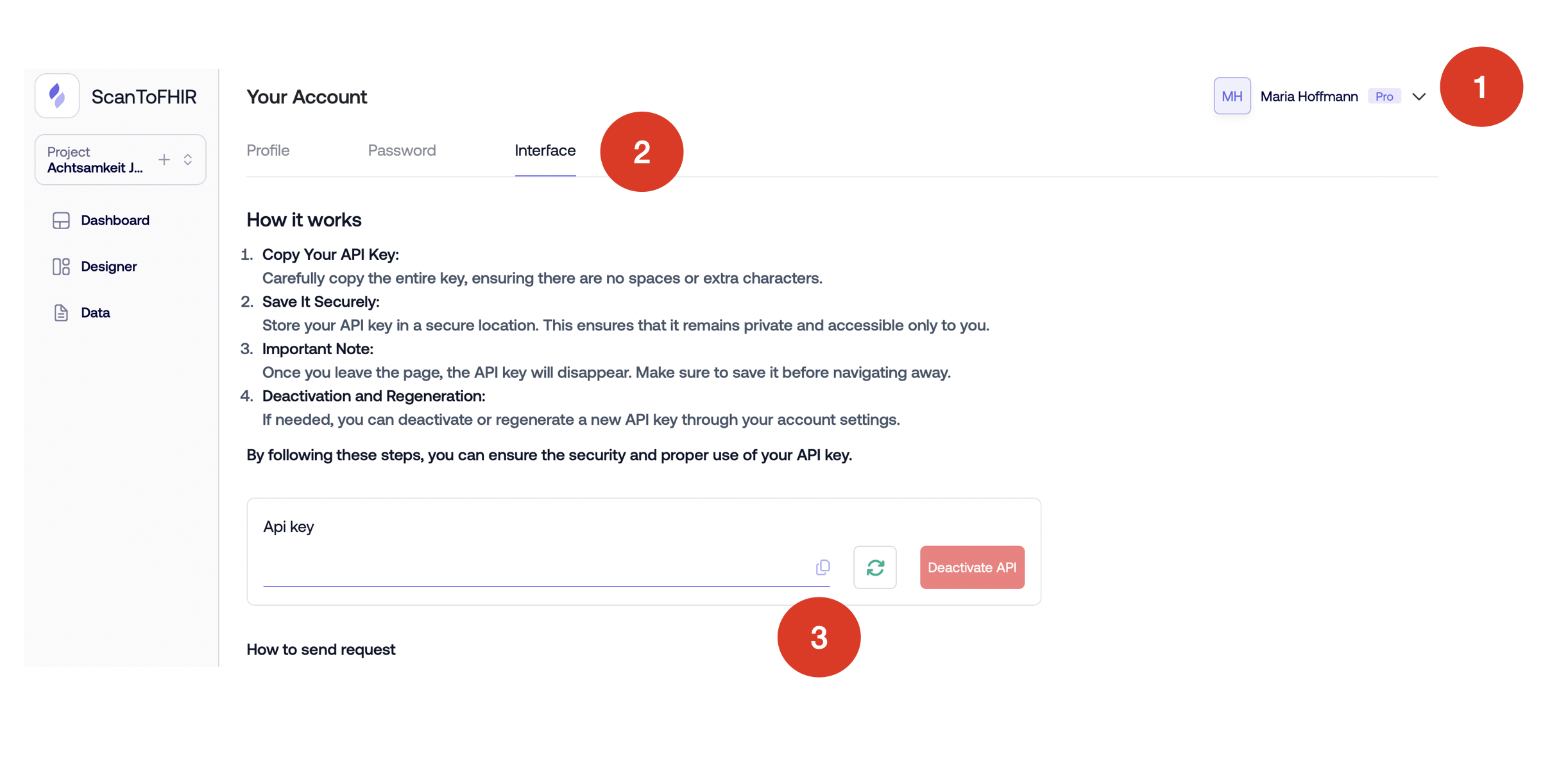
Task: Click the Save It Securely step
Action: (x=321, y=302)
